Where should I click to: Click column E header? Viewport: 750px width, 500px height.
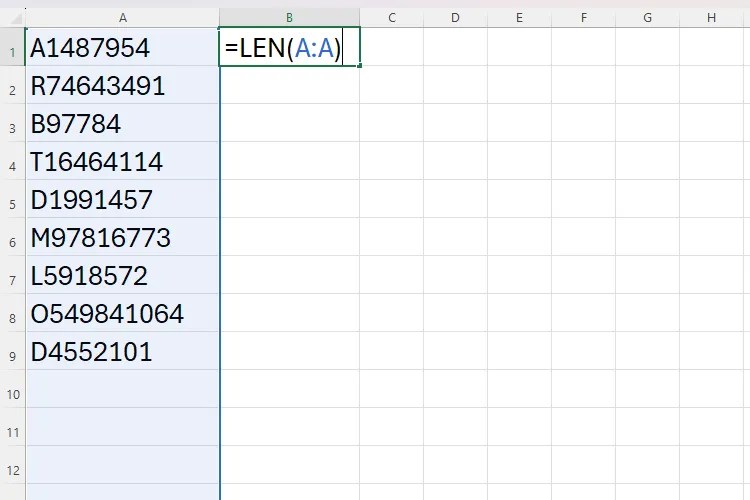point(519,17)
